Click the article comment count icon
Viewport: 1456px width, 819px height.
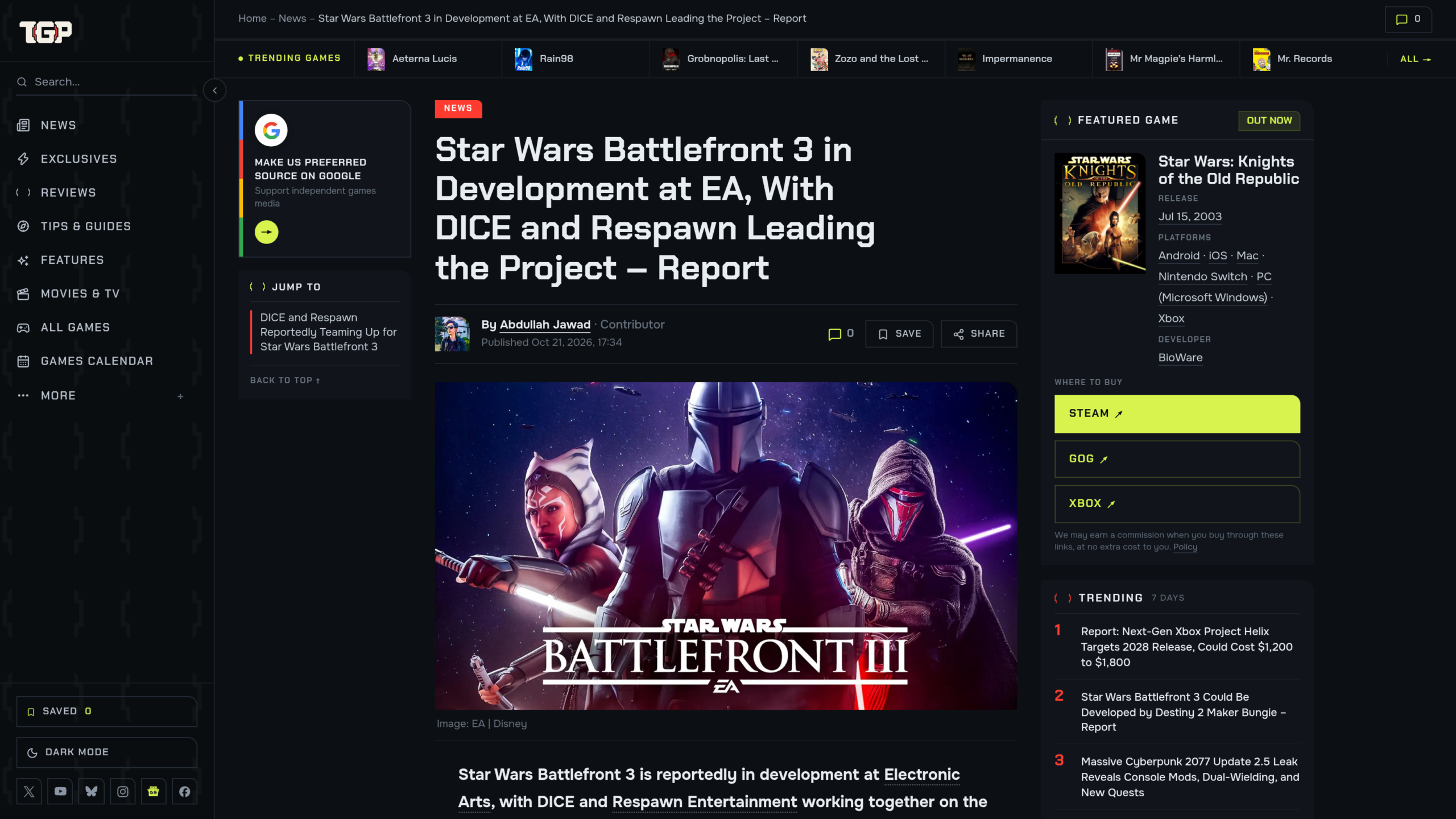point(841,334)
